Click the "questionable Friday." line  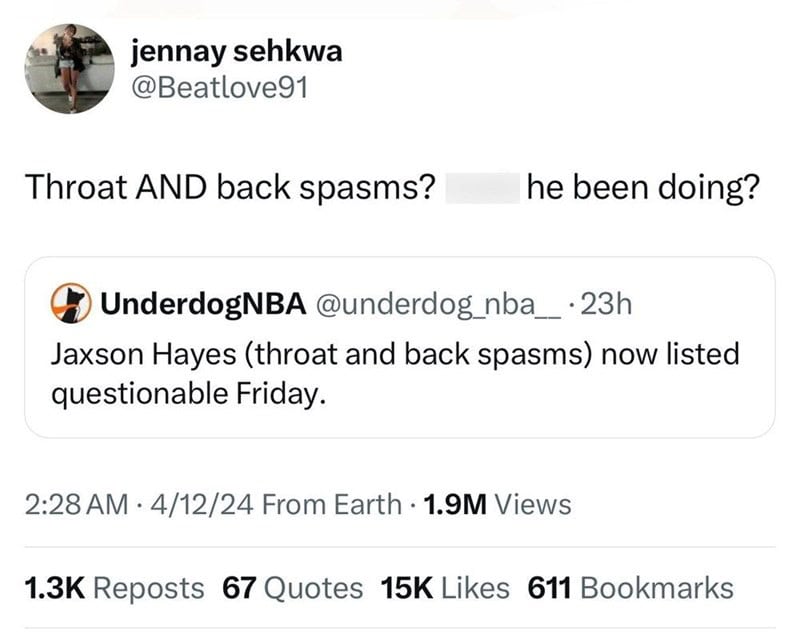coord(188,394)
